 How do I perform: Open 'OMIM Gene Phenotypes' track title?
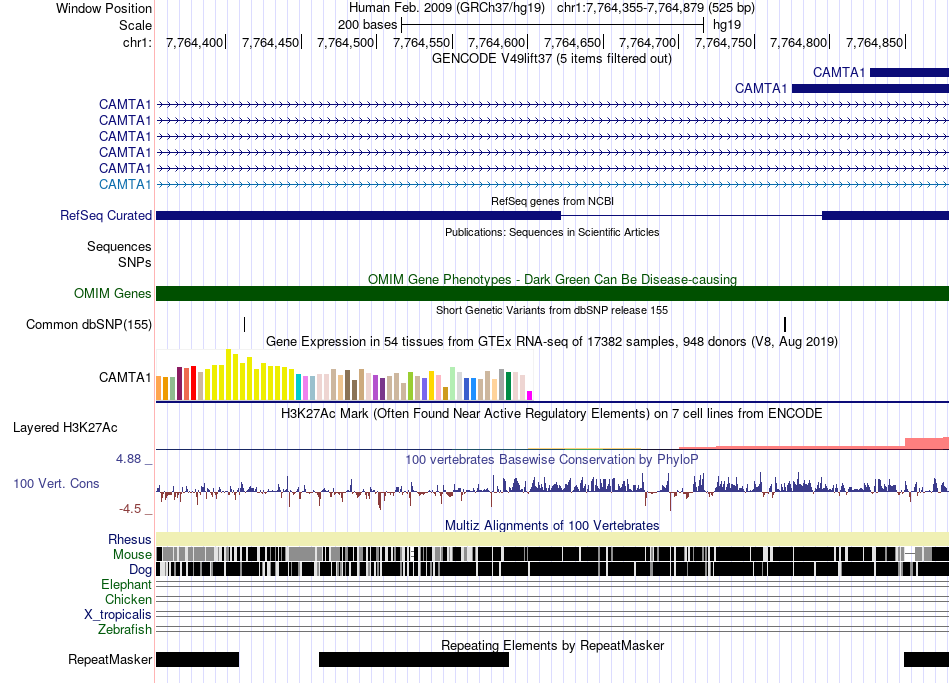(552, 279)
